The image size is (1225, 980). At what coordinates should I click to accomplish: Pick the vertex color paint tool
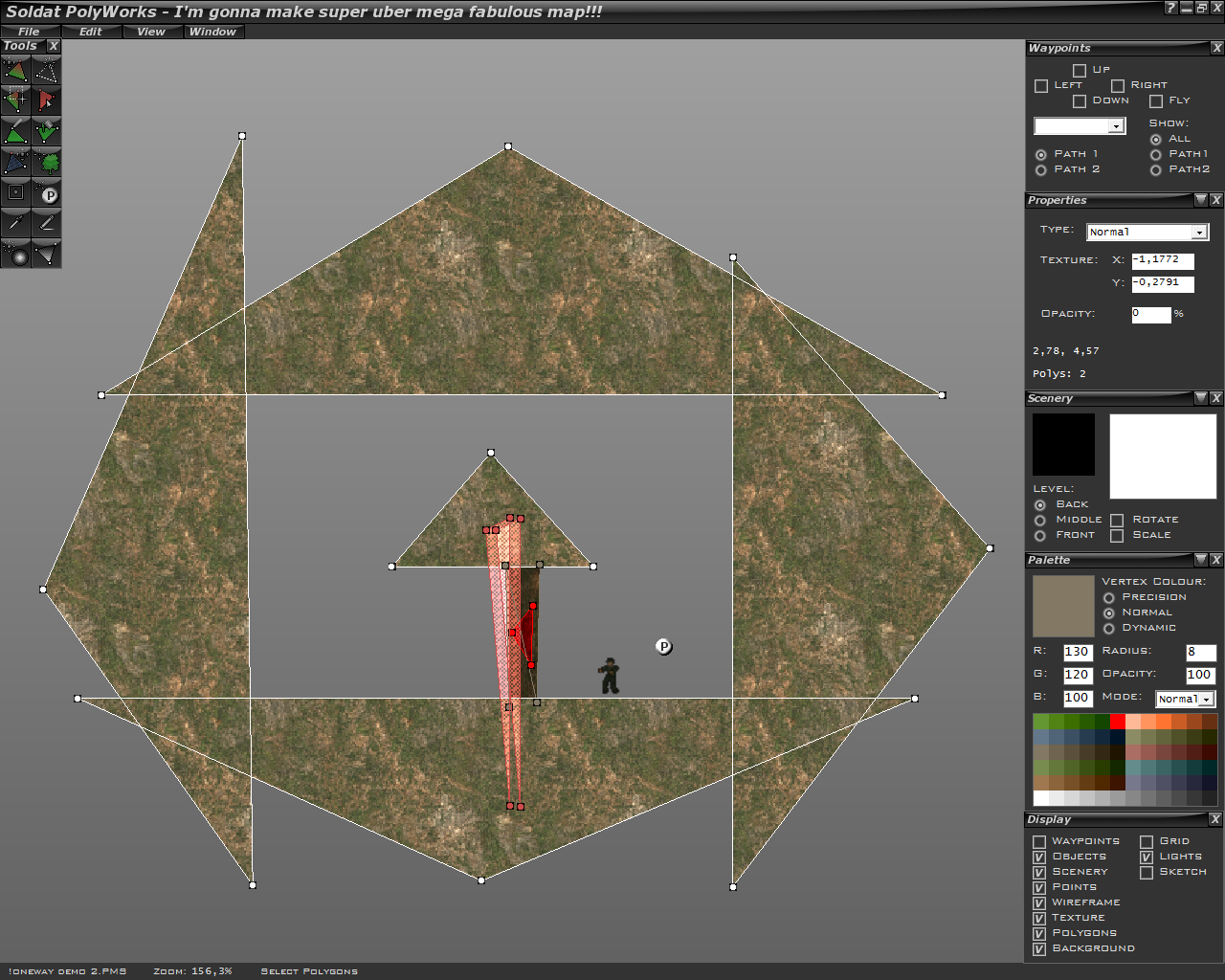(46, 131)
